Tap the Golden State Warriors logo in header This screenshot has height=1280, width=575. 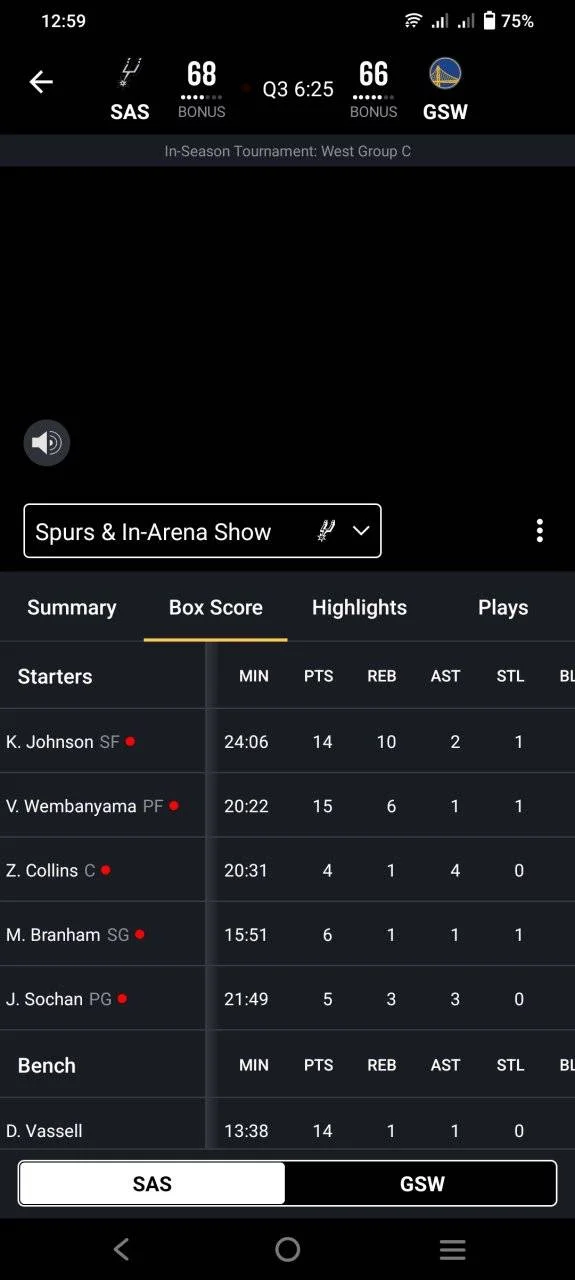pos(445,74)
